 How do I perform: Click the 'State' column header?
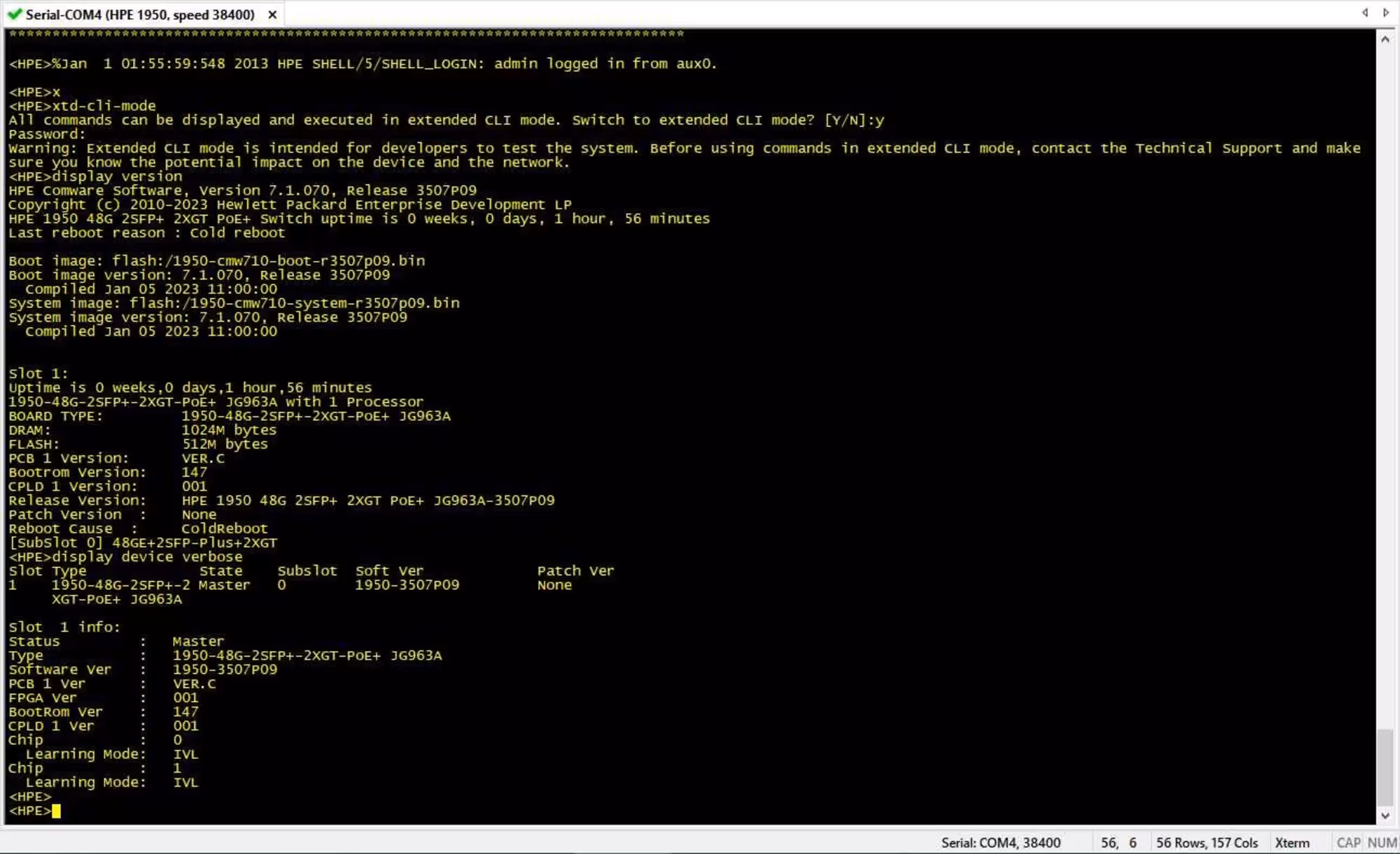[220, 570]
